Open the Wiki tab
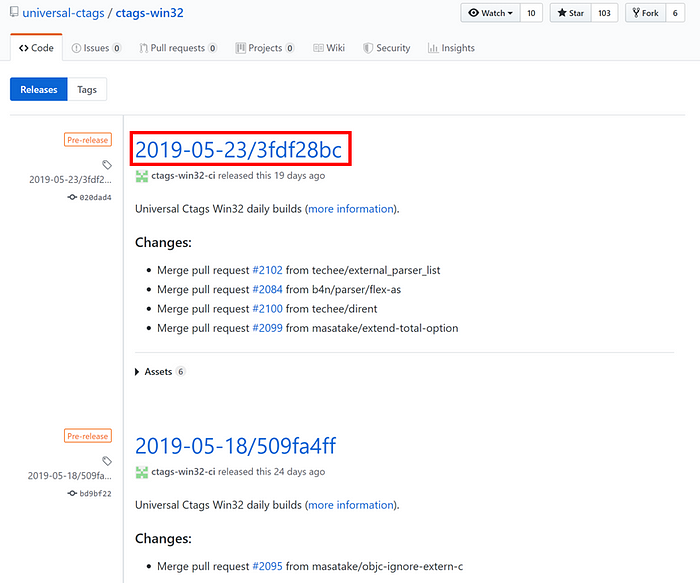700x583 pixels. click(x=329, y=48)
